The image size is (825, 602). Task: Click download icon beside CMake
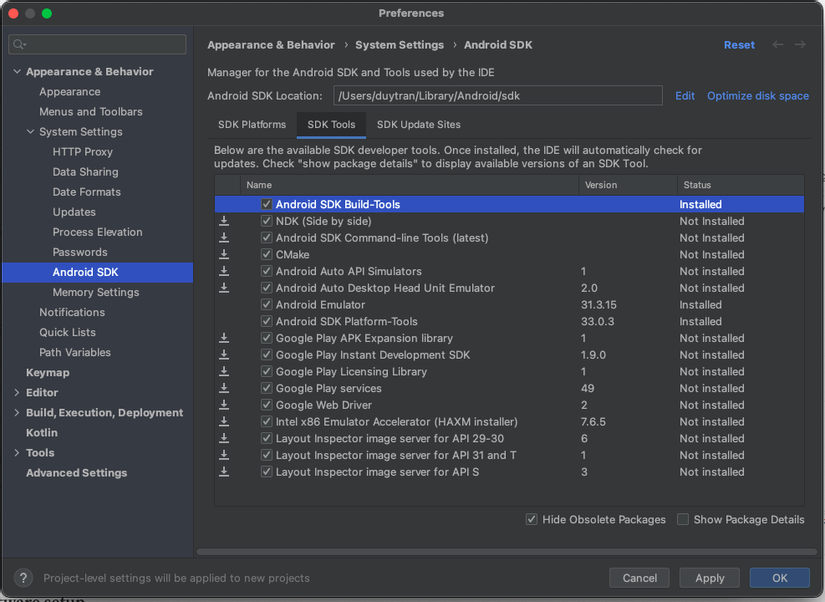(x=225, y=254)
